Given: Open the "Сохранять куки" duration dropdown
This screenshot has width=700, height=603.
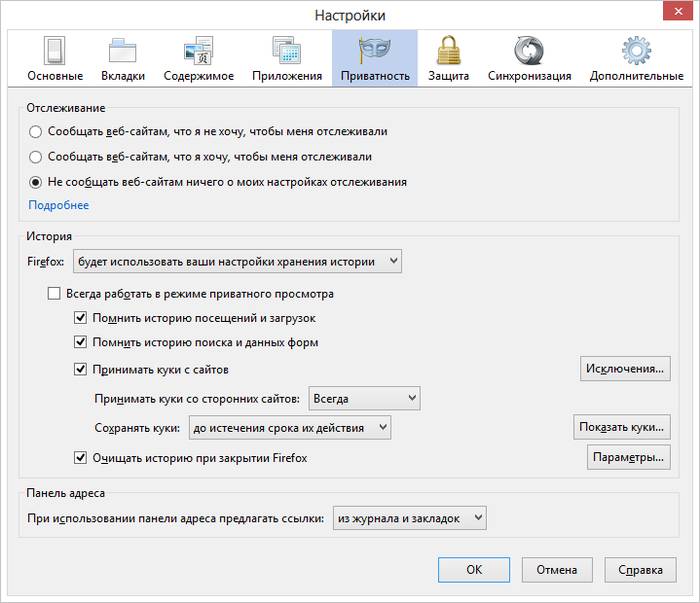Looking at the screenshot, I should (x=289, y=428).
